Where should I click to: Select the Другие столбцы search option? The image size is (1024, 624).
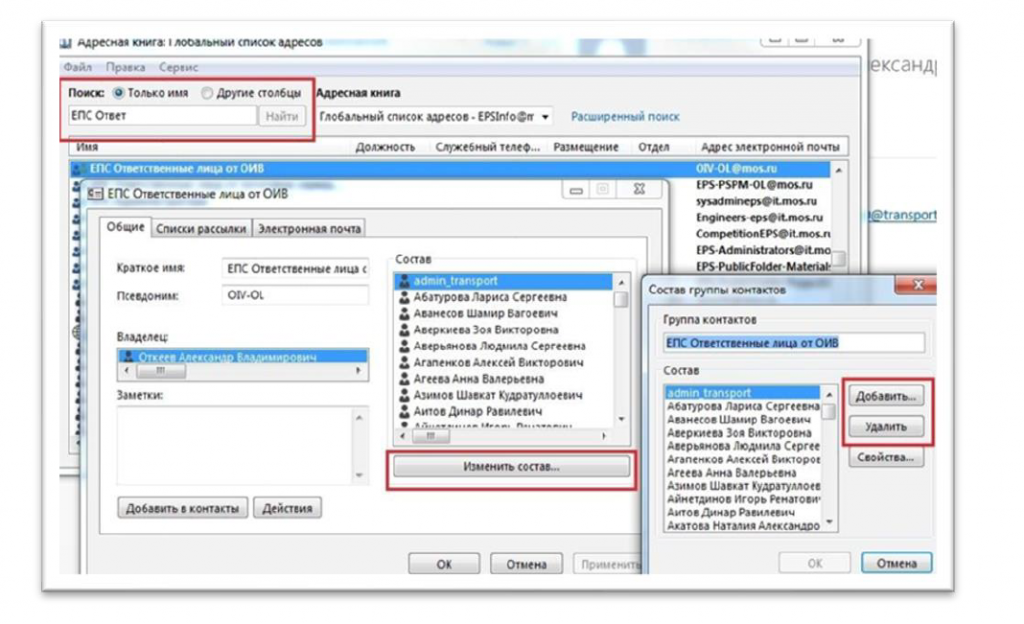click(207, 93)
